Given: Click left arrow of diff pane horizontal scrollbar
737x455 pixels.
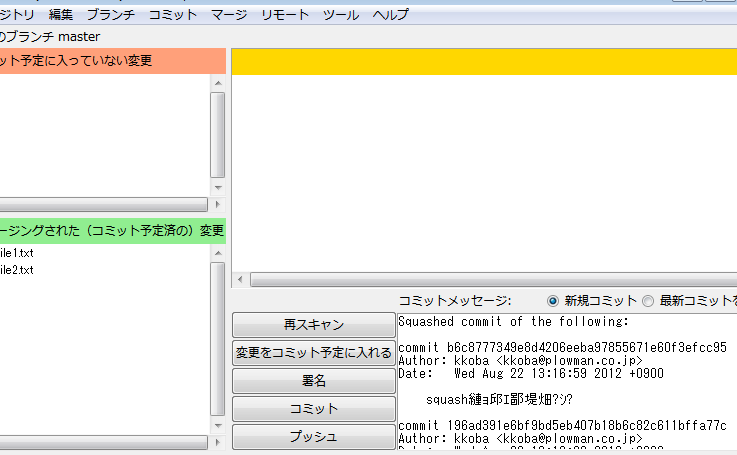Looking at the screenshot, I should pyautogui.click(x=239, y=280).
